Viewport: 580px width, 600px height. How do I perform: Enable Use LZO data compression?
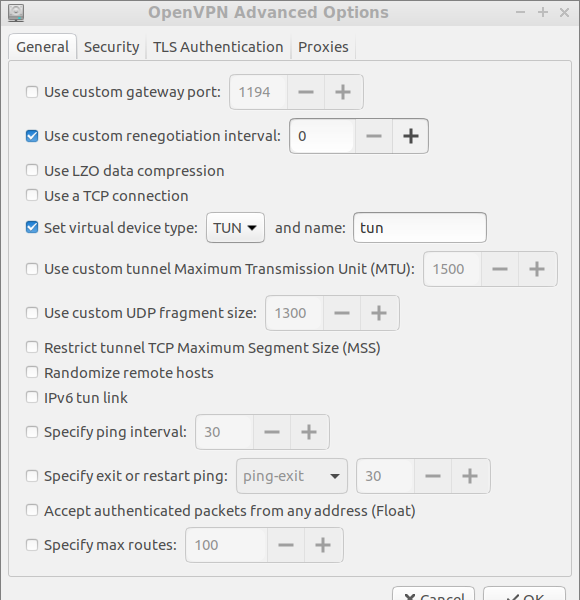coord(32,170)
